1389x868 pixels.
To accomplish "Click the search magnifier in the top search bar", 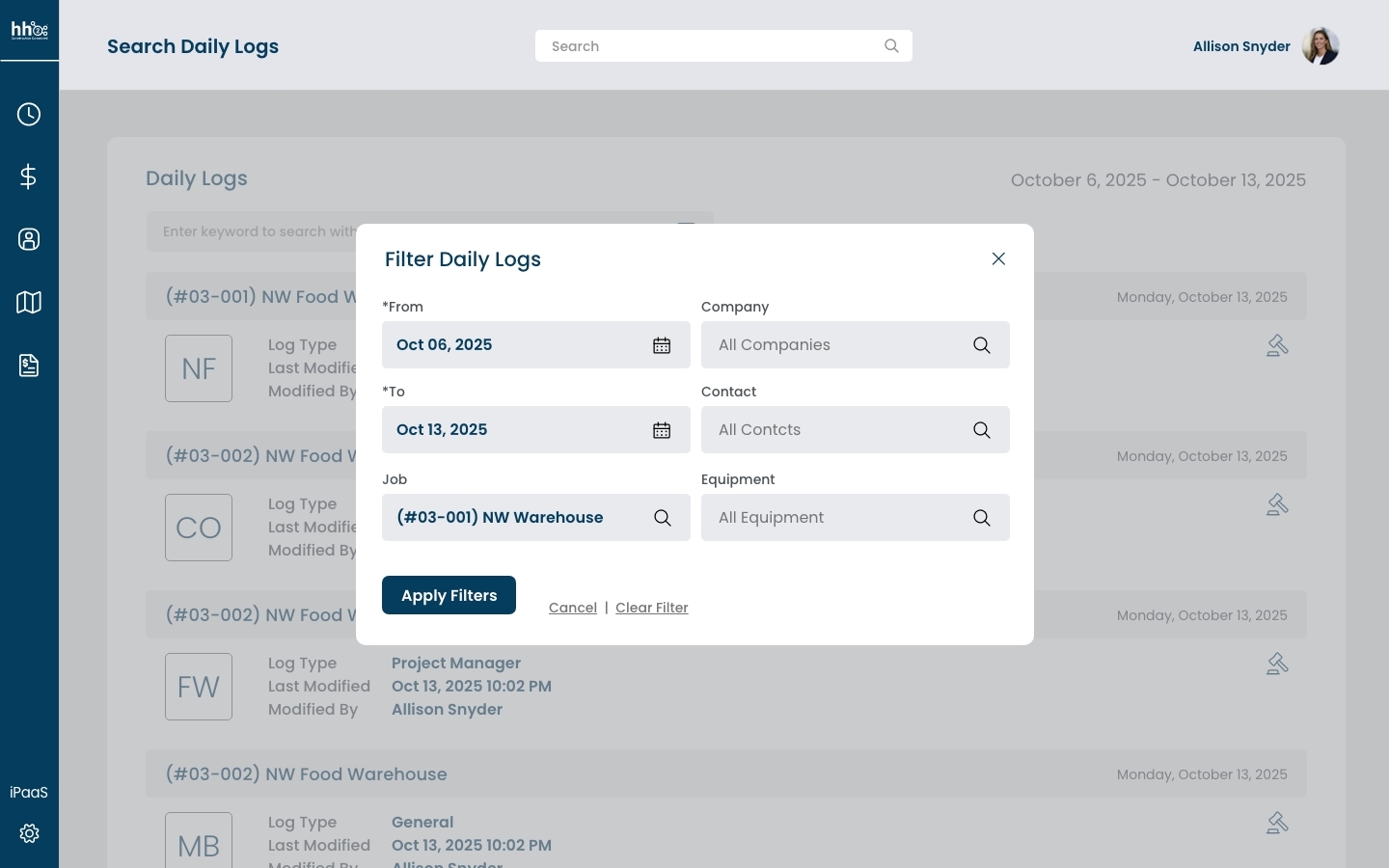I will (891, 45).
